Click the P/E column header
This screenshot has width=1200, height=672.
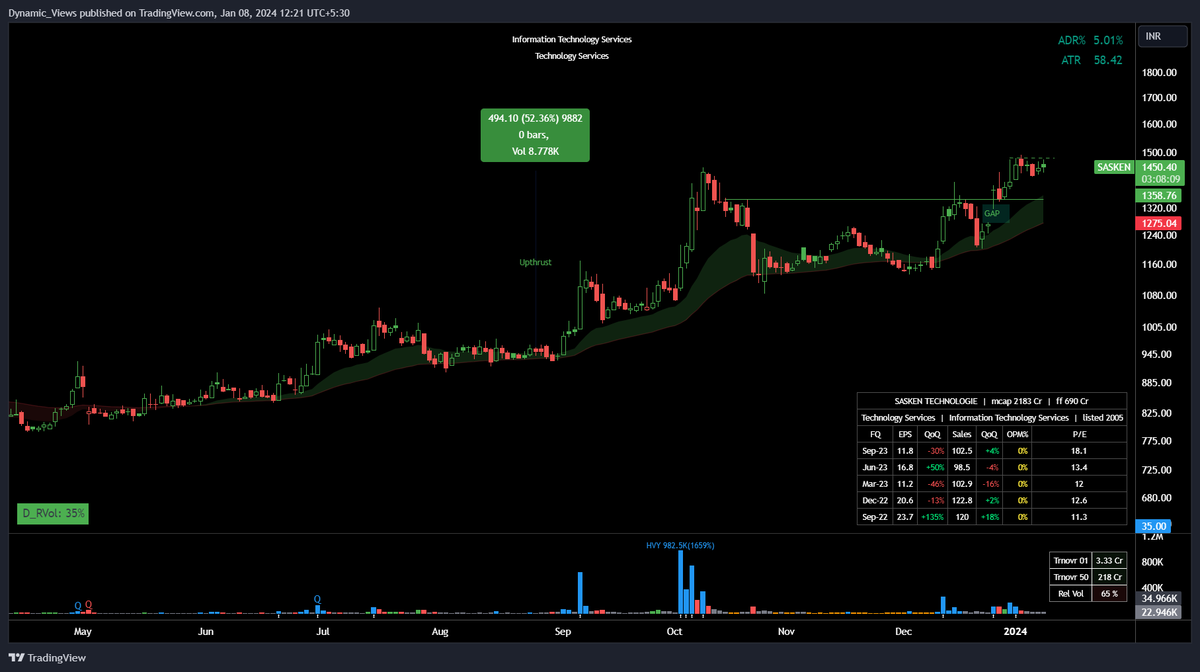click(1079, 434)
